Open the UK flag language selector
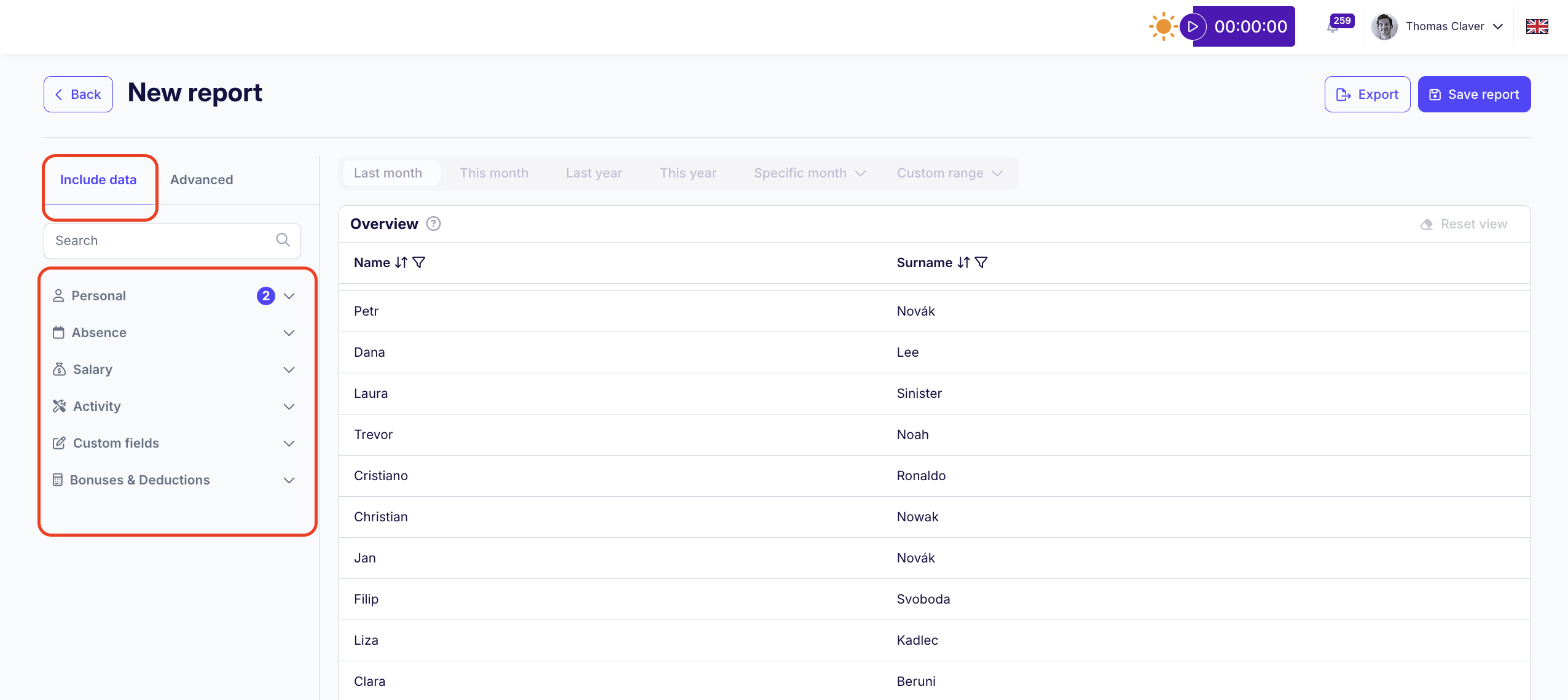The width and height of the screenshot is (1568, 700). coord(1537,26)
